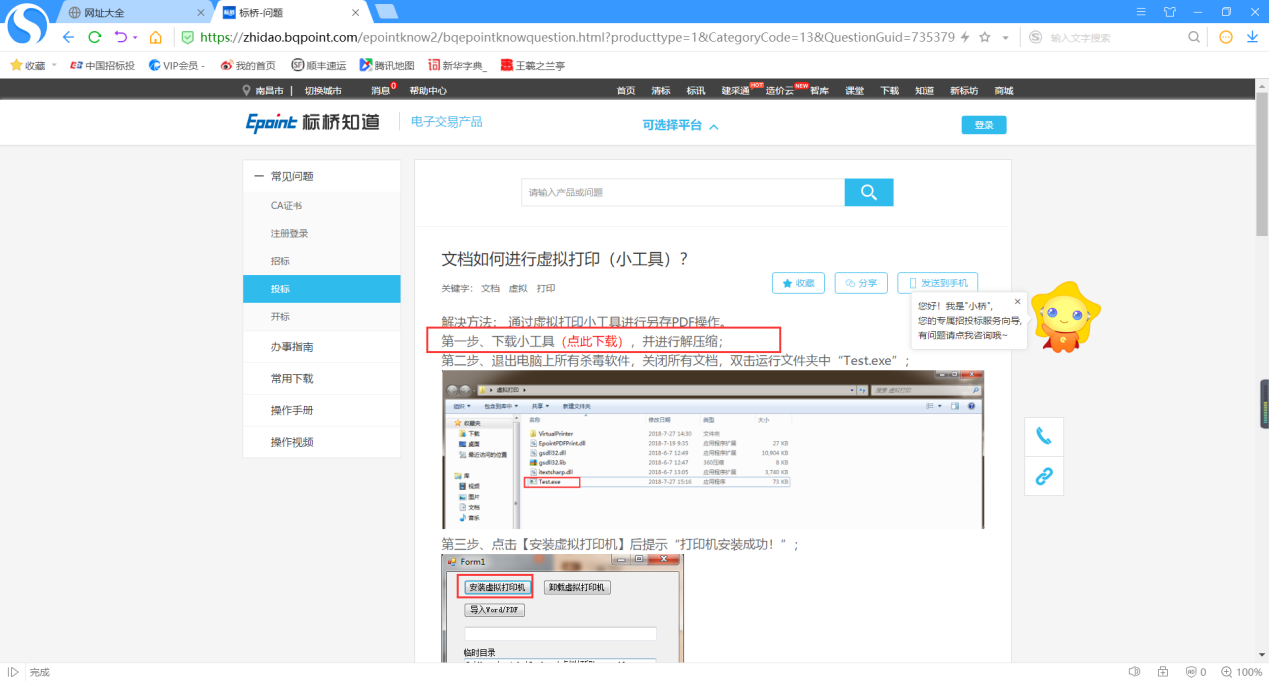
Task: Bookmark page with the address bar star
Action: click(x=985, y=37)
